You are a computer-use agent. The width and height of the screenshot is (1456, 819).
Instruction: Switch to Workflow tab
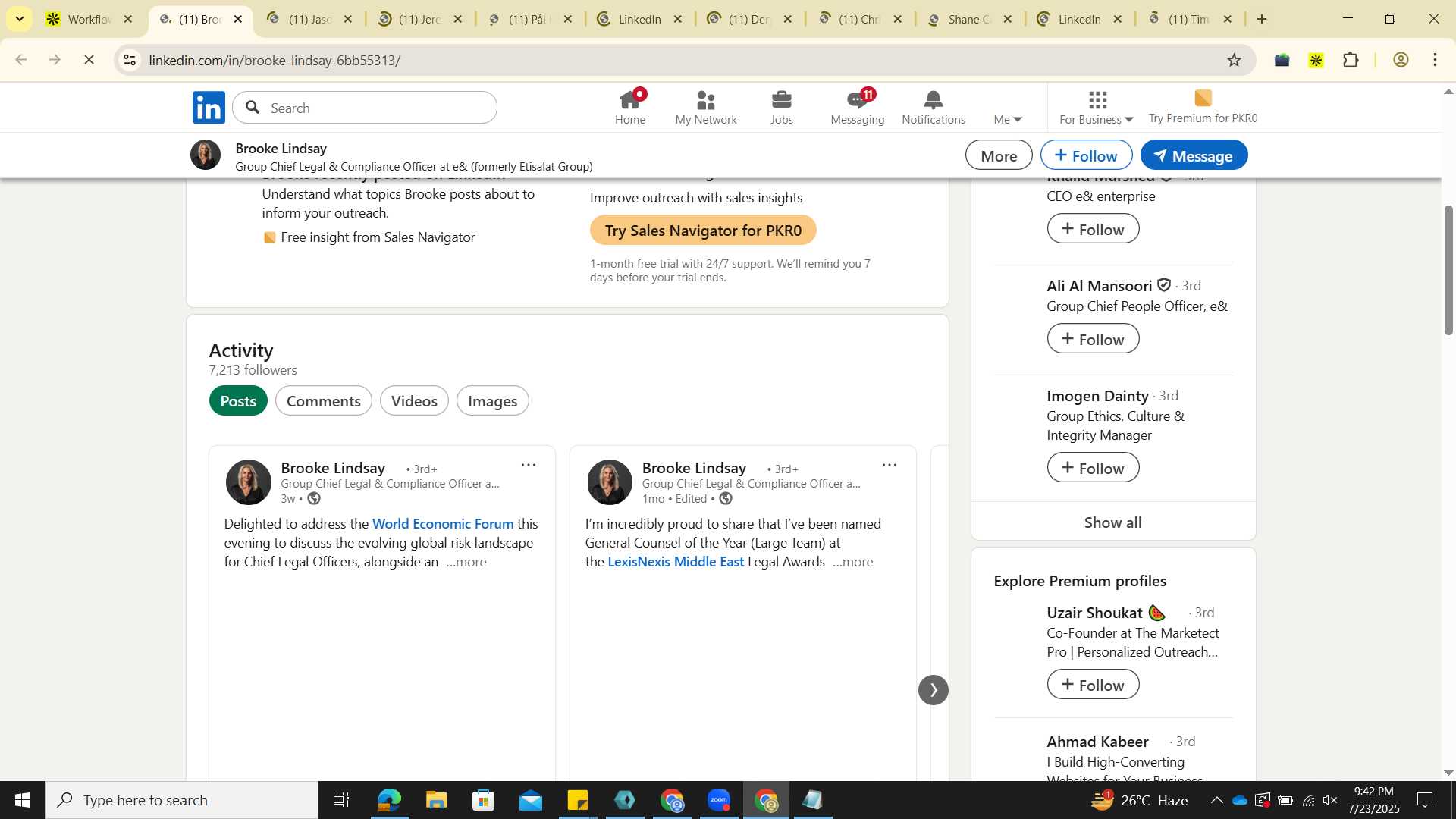89,19
